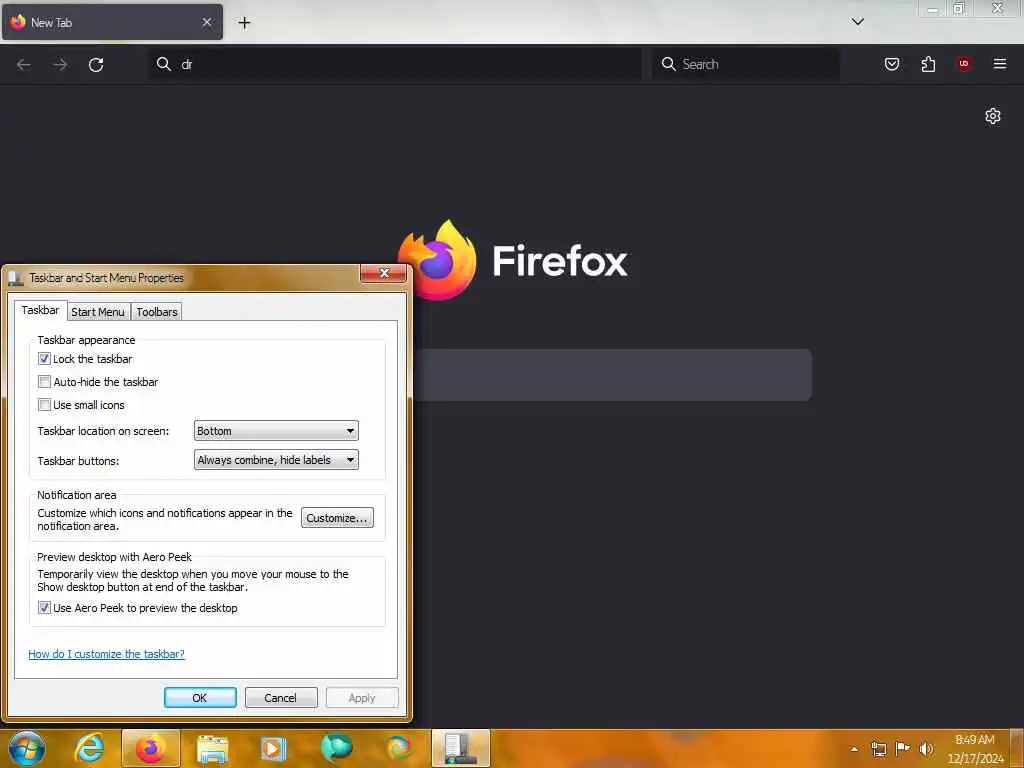This screenshot has width=1024, height=768.
Task: Toggle Lock the taskbar checkbox
Action: (44, 359)
